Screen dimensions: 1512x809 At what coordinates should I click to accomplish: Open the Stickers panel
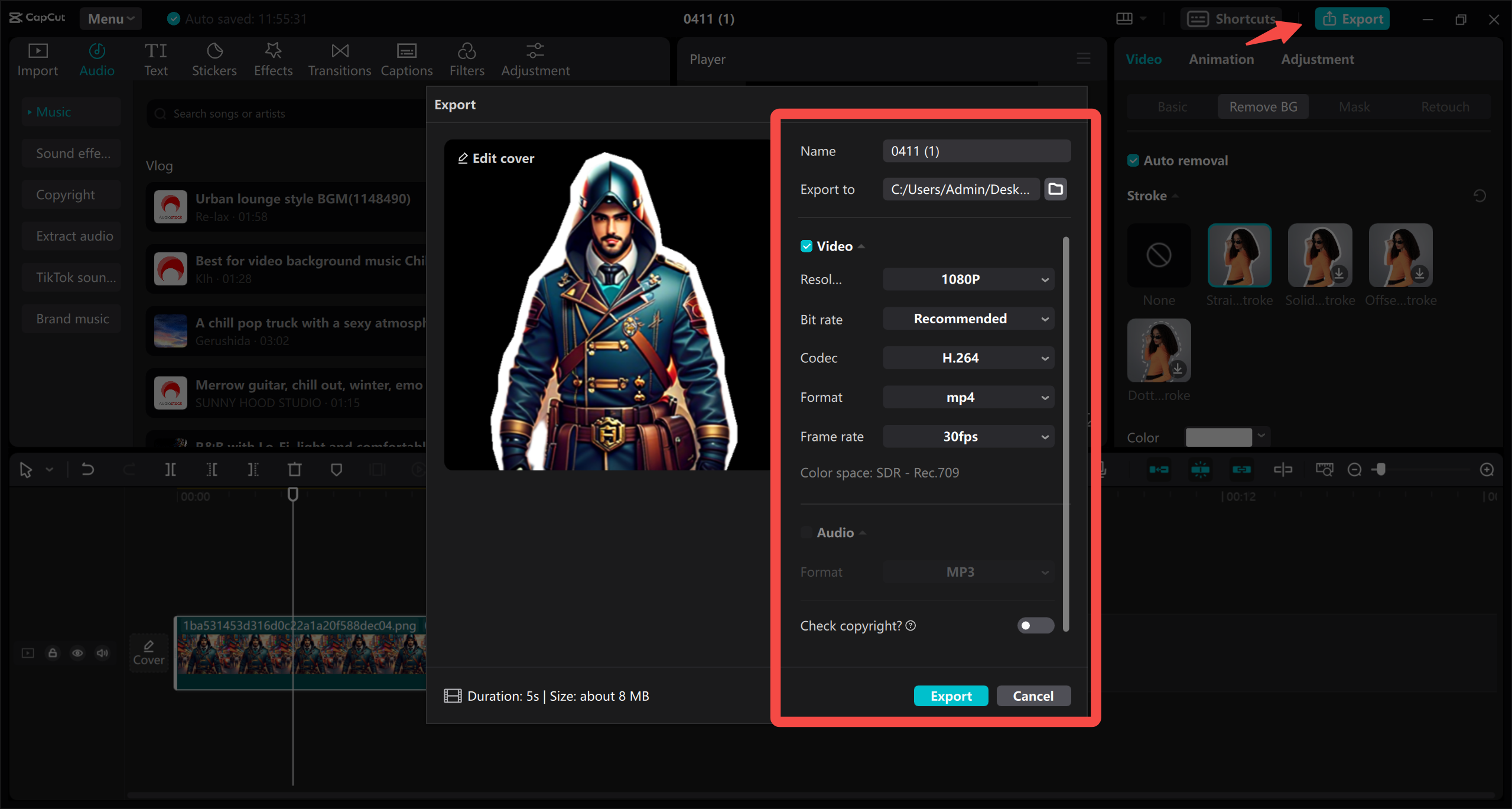(214, 59)
